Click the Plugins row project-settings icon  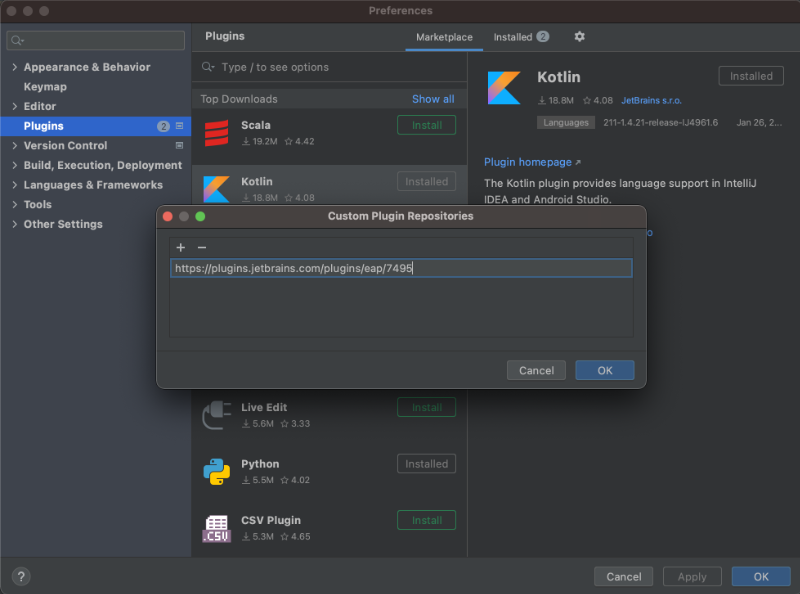180,126
